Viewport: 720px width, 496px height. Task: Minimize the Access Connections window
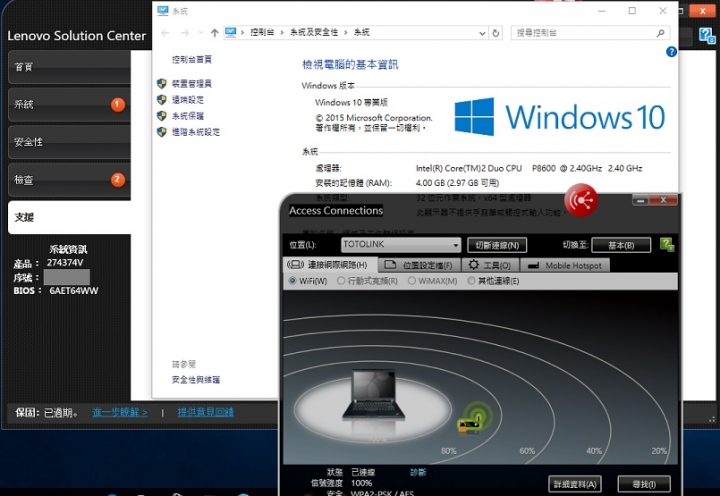tap(641, 200)
